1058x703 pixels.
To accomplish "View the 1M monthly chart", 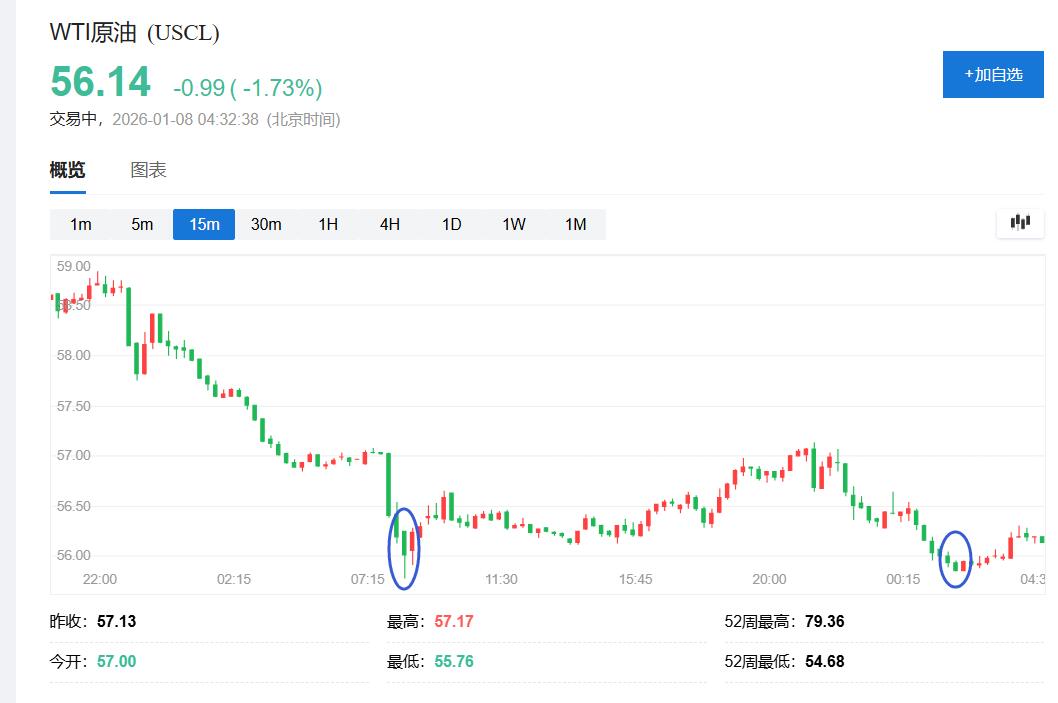I will 575,224.
